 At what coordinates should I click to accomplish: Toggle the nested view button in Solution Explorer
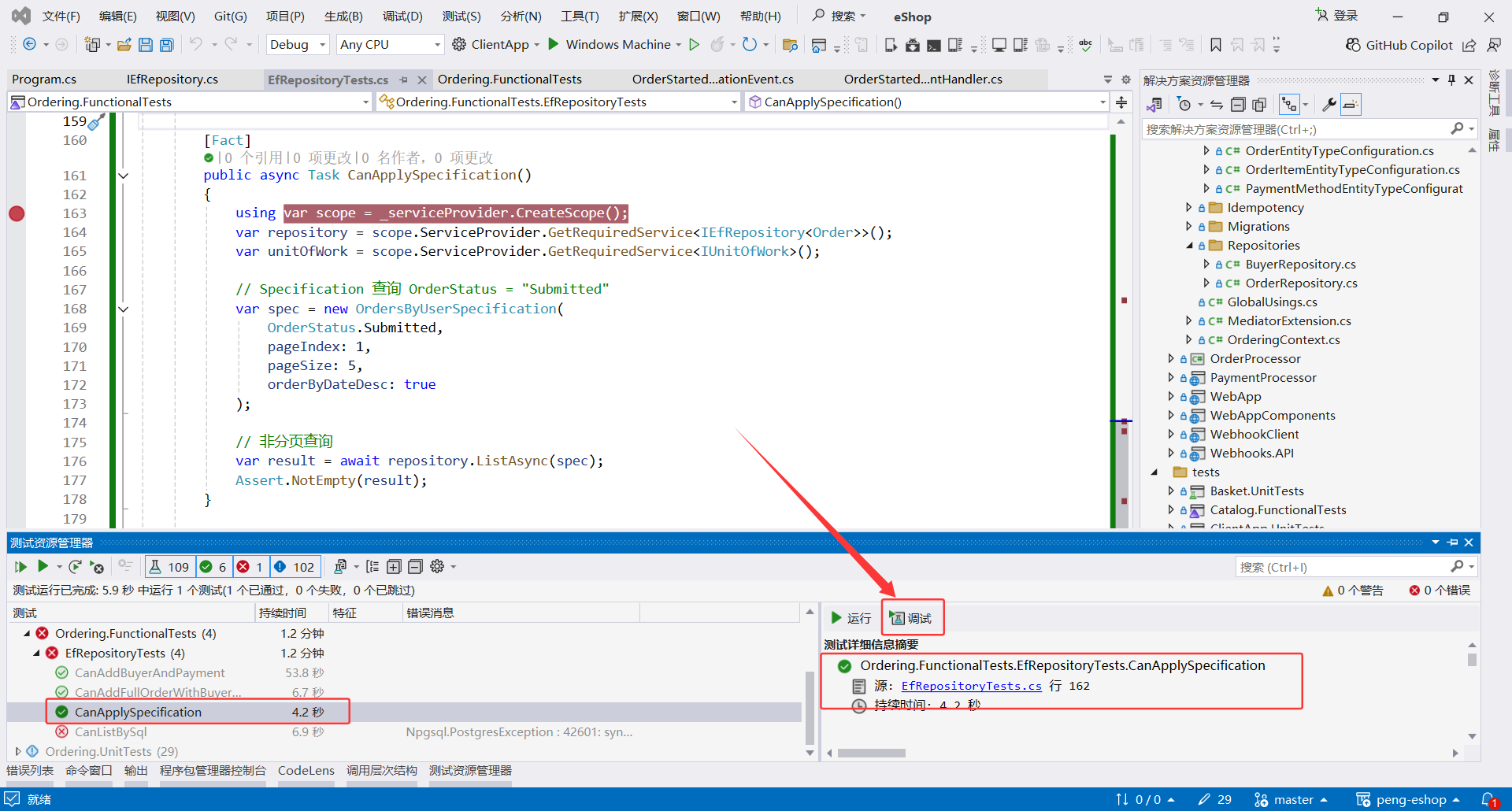1289,105
